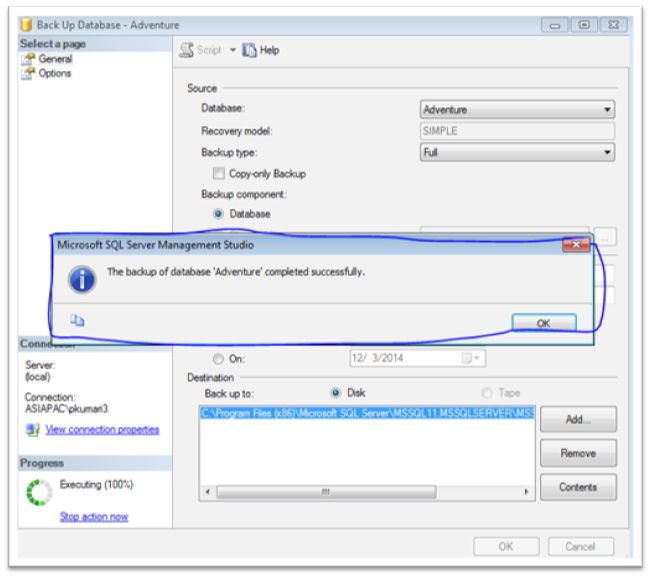Click the Add... destination button
This screenshot has width=650, height=577.
pyautogui.click(x=578, y=419)
